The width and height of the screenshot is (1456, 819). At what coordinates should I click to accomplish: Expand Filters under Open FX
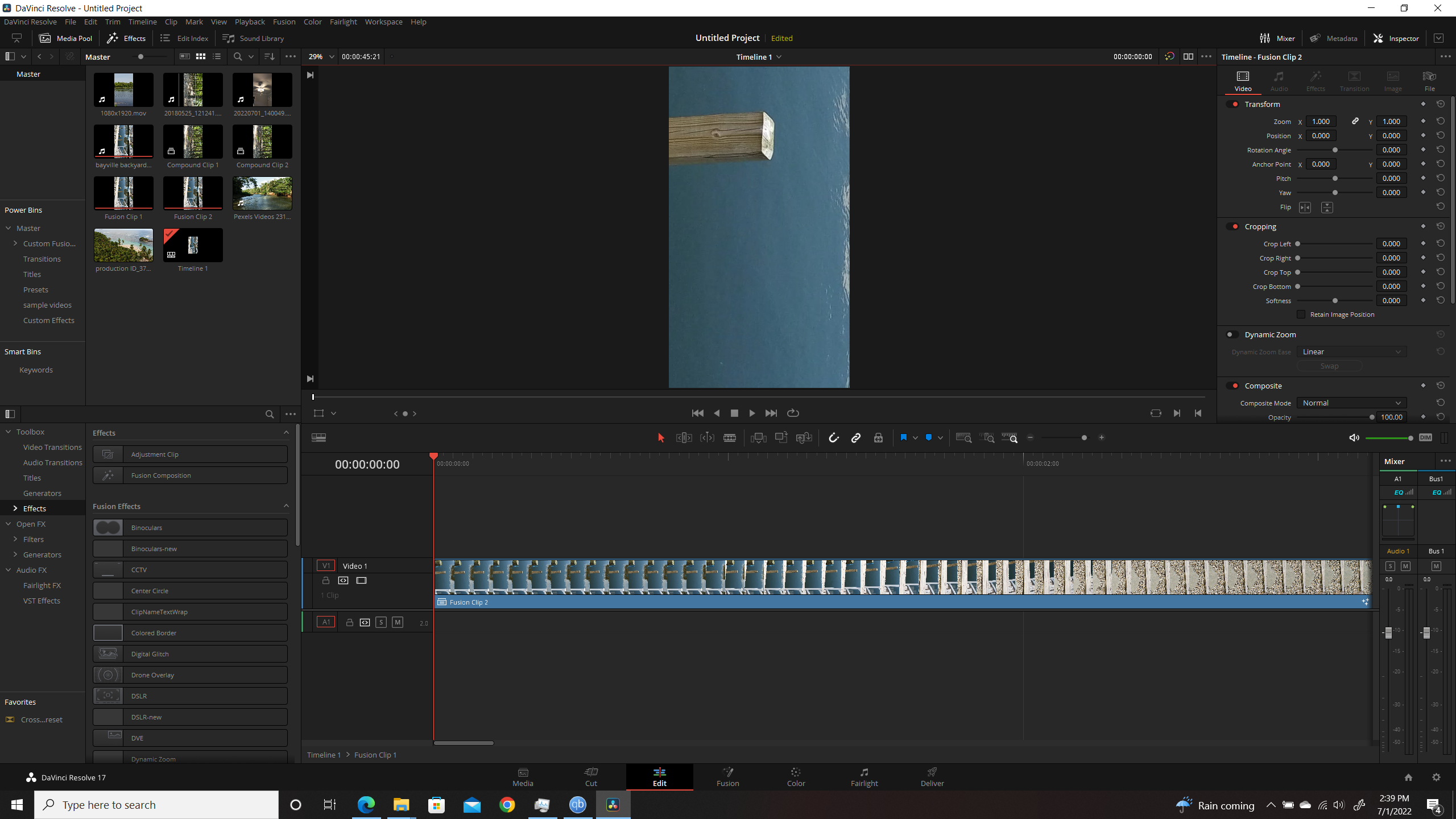15,539
